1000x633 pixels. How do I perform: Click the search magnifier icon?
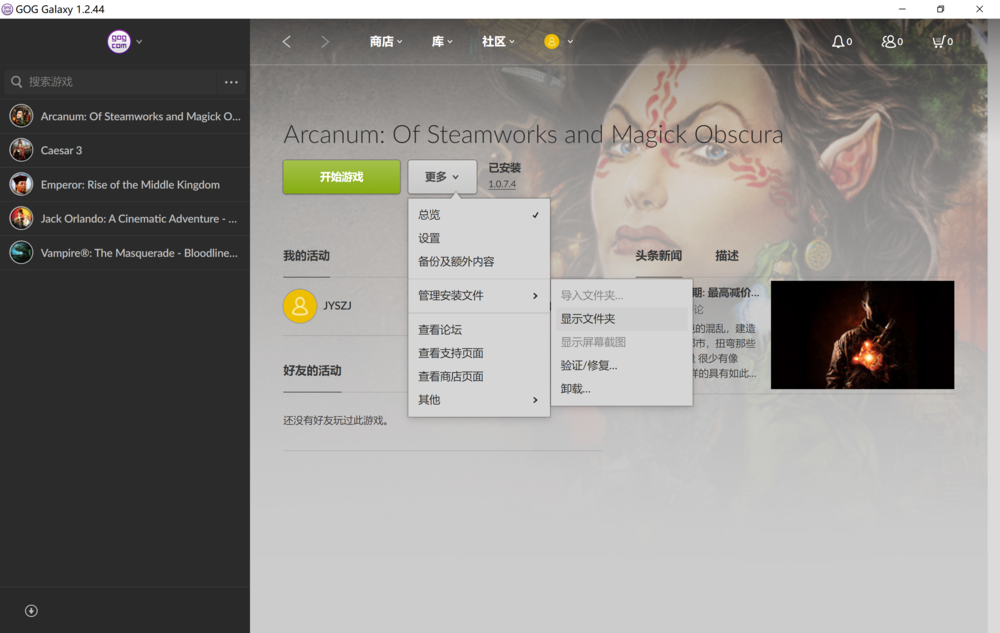tap(17, 82)
